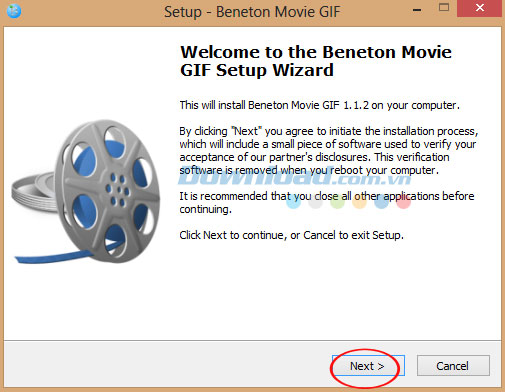This screenshot has width=505, height=392.
Task: Click the 'Setup - Beneton Movie GIF' title bar
Action: [252, 12]
